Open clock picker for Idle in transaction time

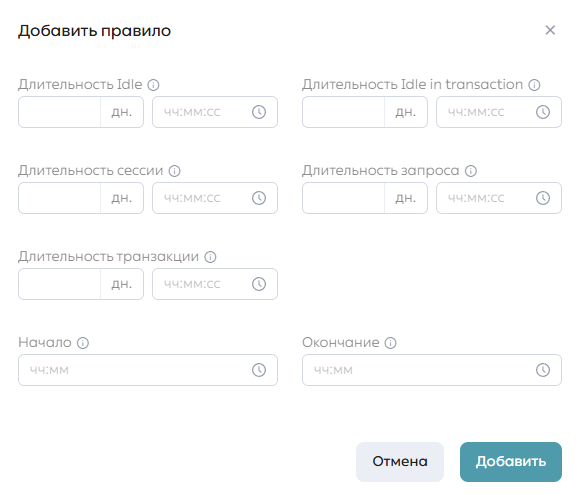pyautogui.click(x=543, y=112)
